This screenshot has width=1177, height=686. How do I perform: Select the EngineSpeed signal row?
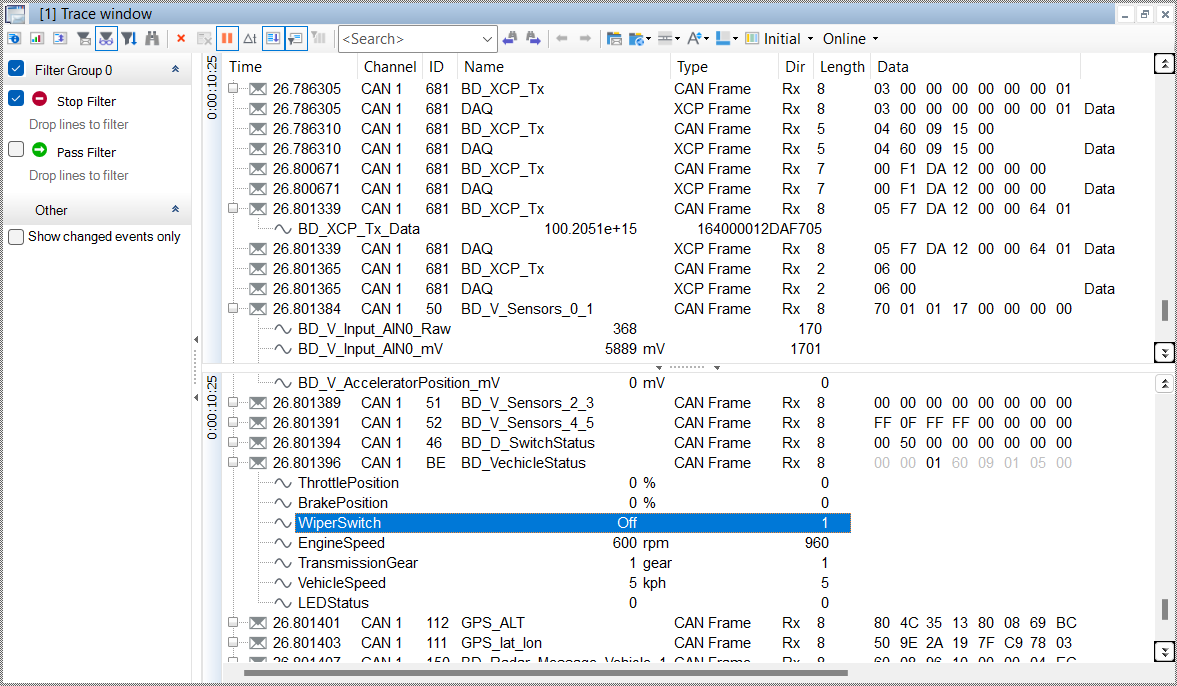(572, 543)
